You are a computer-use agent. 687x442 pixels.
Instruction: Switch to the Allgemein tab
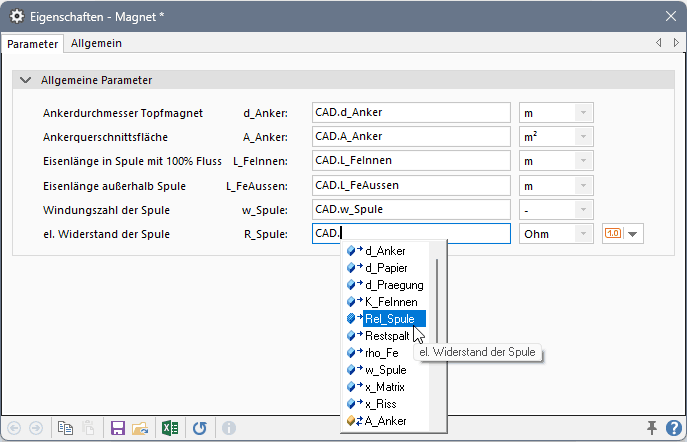(96, 43)
